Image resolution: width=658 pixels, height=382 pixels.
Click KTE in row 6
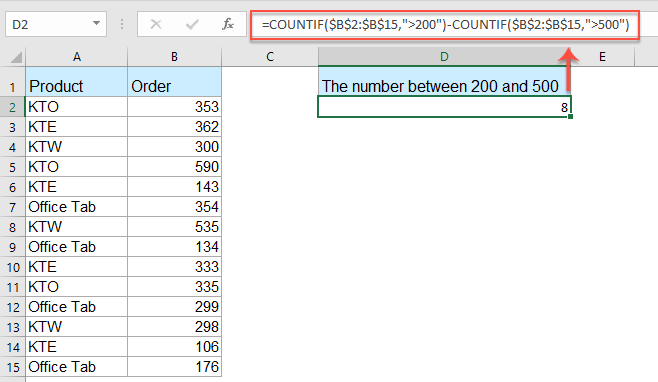point(76,187)
